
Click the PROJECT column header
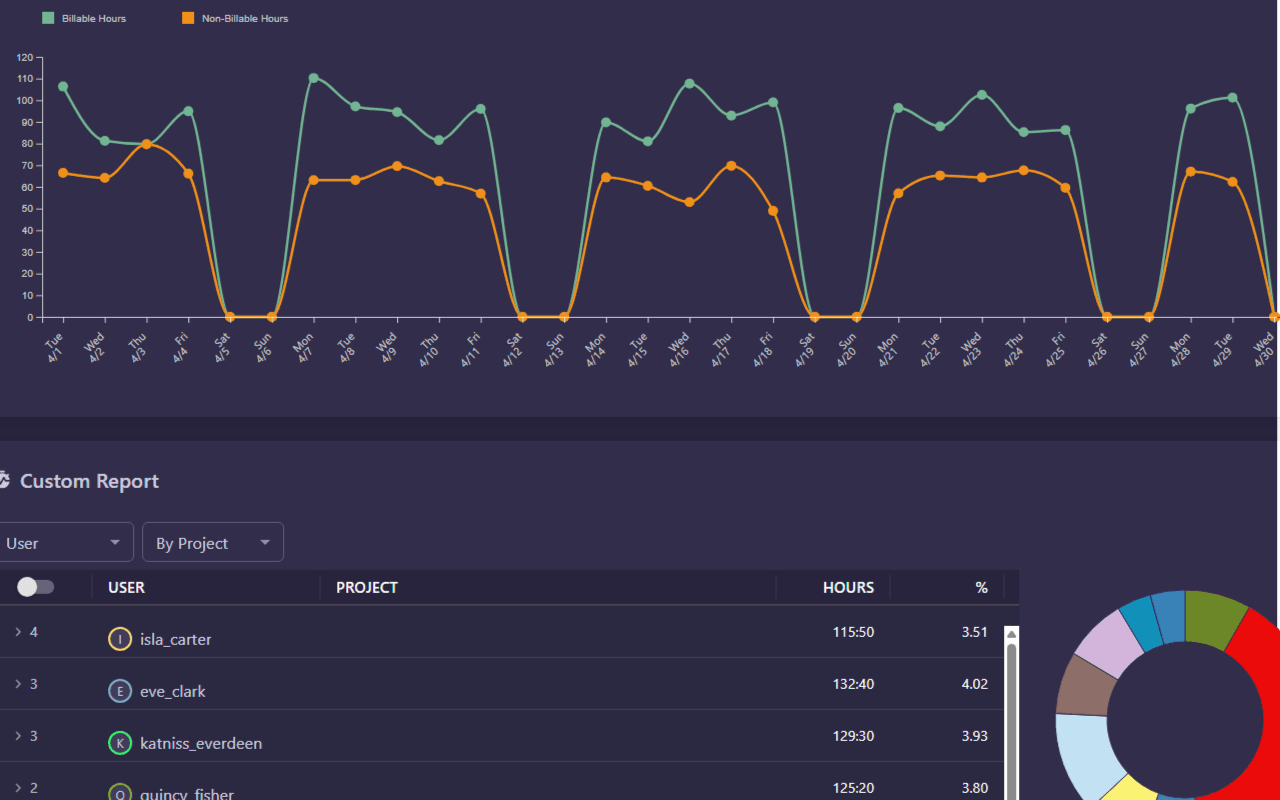click(366, 587)
